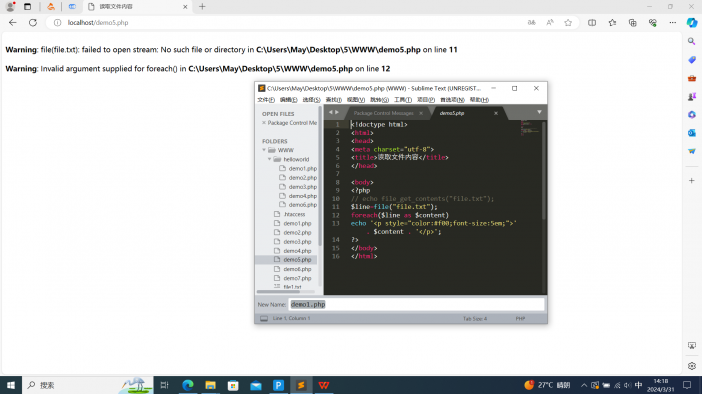This screenshot has height=394, width=702.
Task: Go to the previous tab with left arrow
Action: coord(330,112)
